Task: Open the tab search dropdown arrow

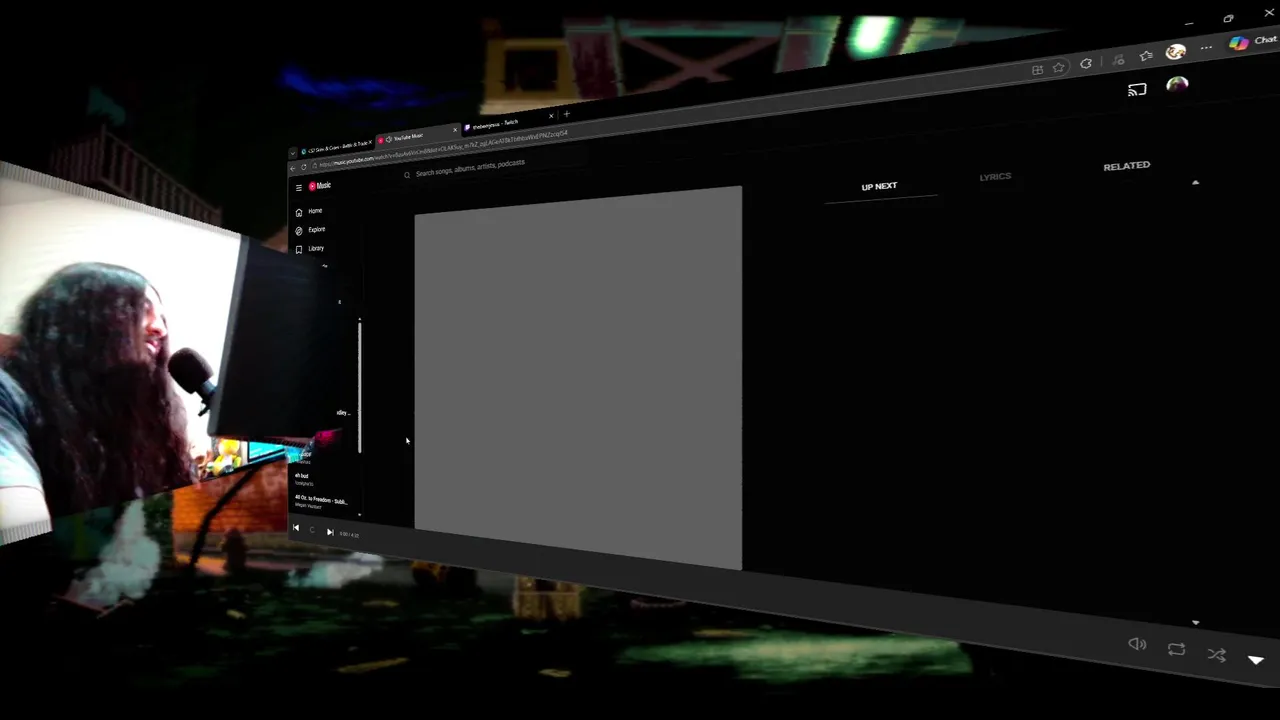Action: click(x=292, y=153)
